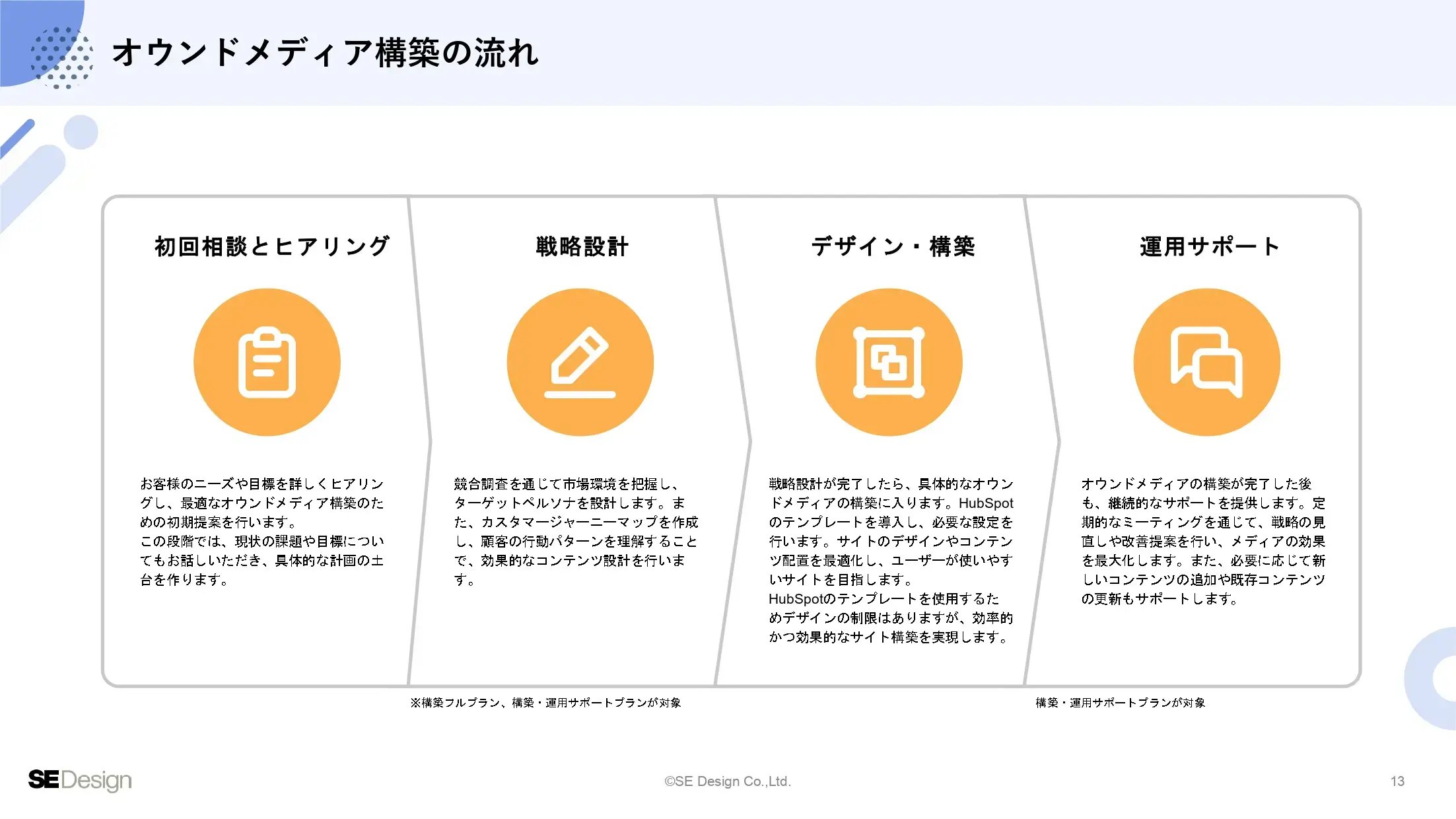This screenshot has width=1456, height=819.
Task: Click the clipboard icon under 初回相談とヒアリング
Action: [x=267, y=362]
